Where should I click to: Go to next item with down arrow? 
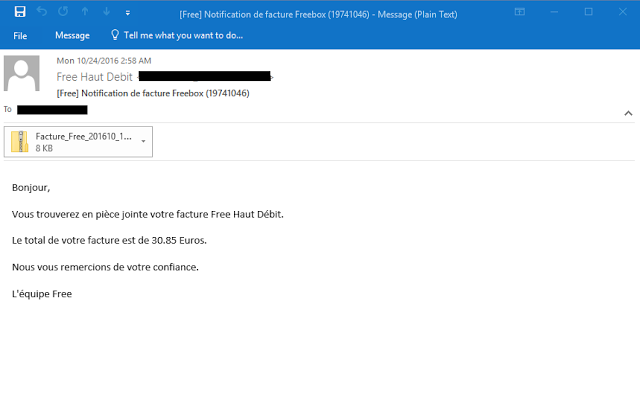[x=105, y=12]
